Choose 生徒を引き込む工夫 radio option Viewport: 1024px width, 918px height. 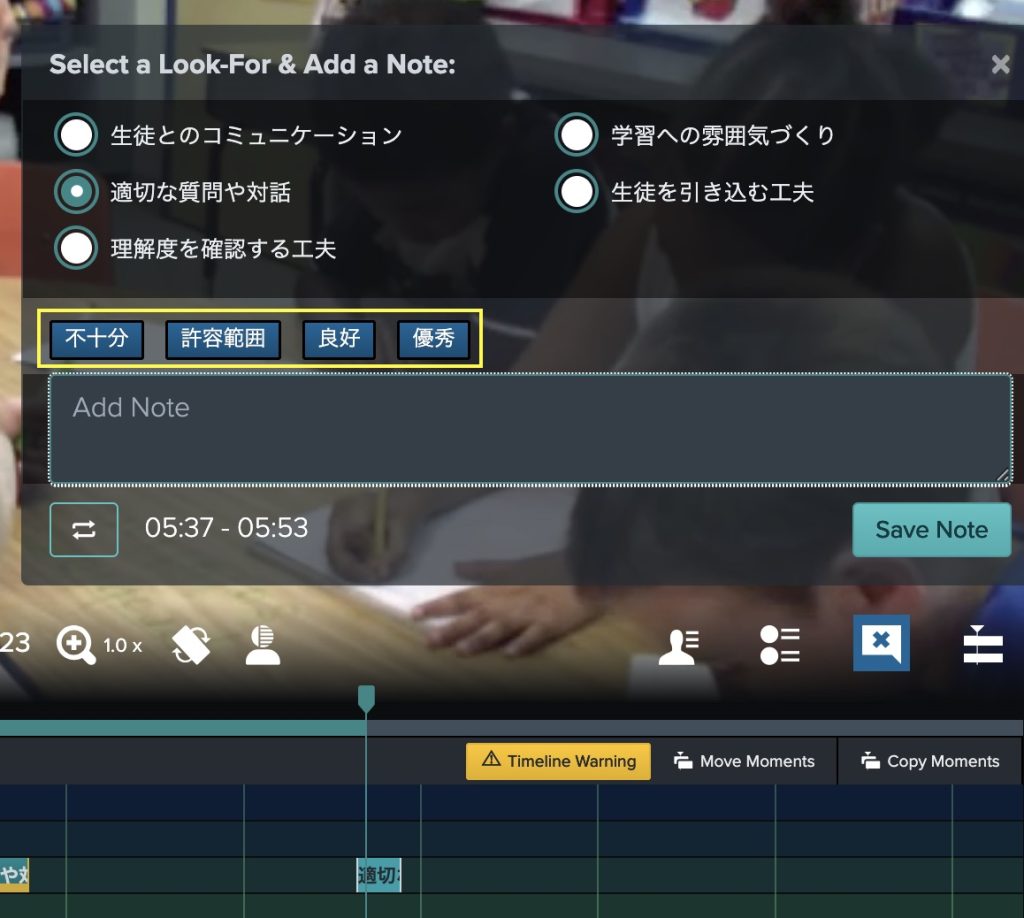pyautogui.click(x=577, y=192)
